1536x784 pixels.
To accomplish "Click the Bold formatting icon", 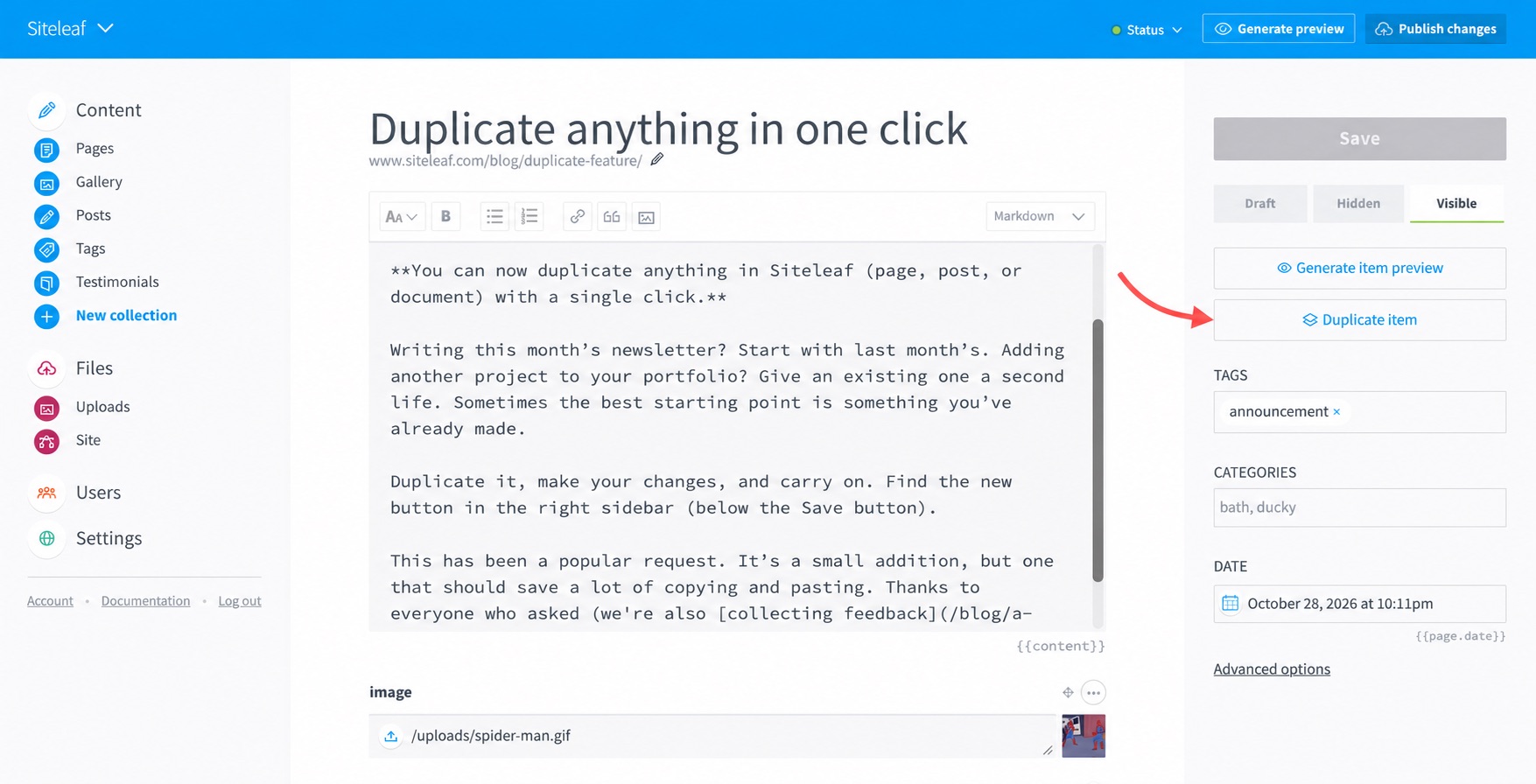I will (445, 216).
